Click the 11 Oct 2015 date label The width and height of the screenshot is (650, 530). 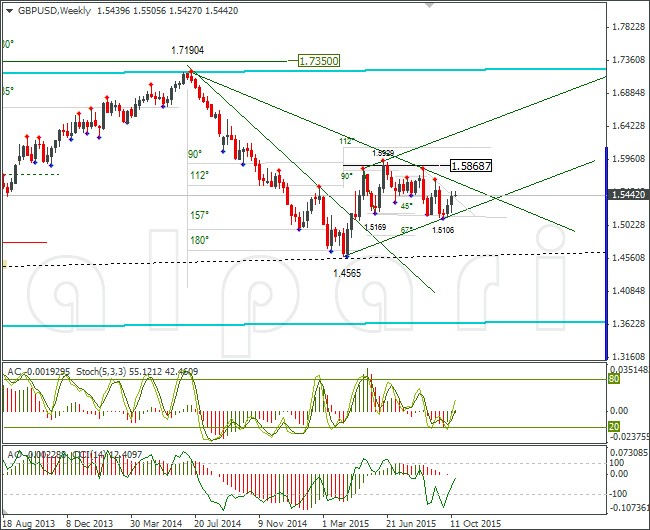tap(476, 523)
